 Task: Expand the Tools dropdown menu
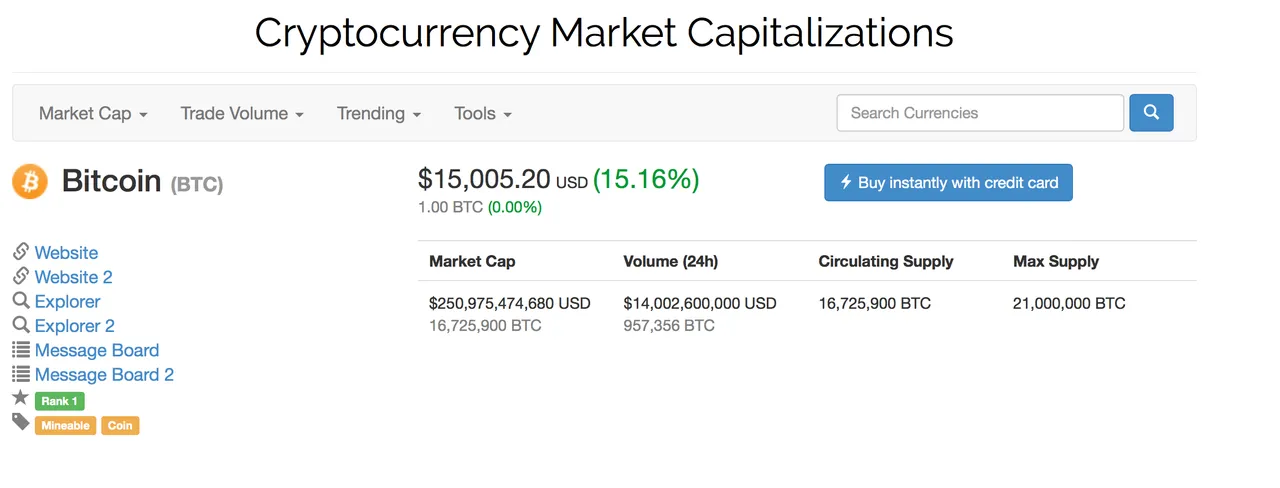point(483,113)
